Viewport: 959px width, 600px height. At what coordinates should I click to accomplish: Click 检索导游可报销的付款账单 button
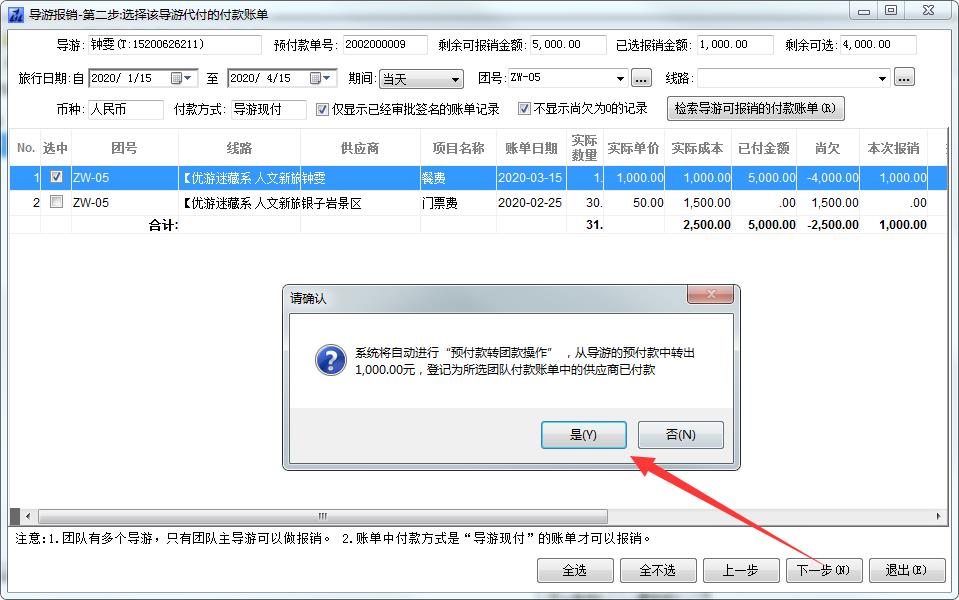tap(755, 108)
